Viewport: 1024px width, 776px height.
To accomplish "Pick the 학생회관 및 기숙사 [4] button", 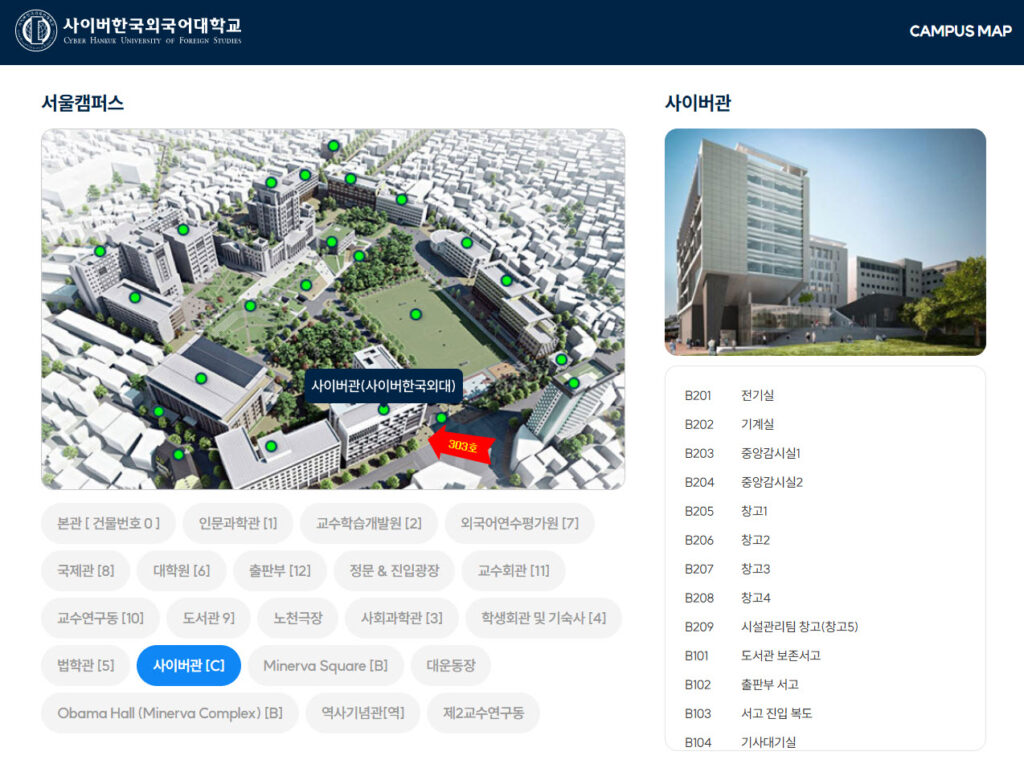I will pos(543,618).
